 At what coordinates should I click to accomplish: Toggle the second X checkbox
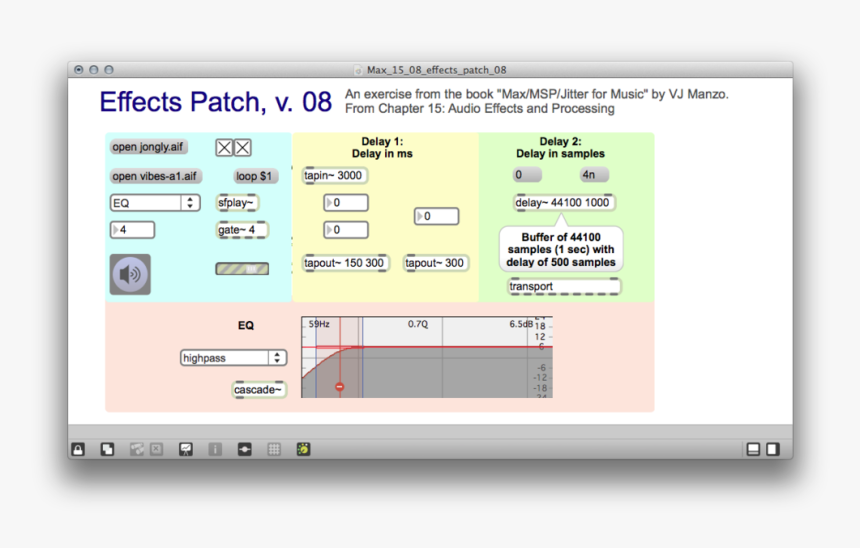[x=242, y=148]
